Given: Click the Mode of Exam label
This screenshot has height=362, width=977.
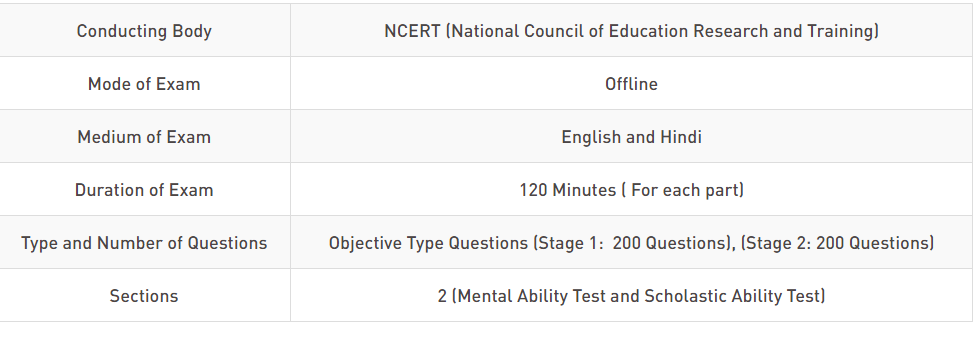Looking at the screenshot, I should click(144, 84).
